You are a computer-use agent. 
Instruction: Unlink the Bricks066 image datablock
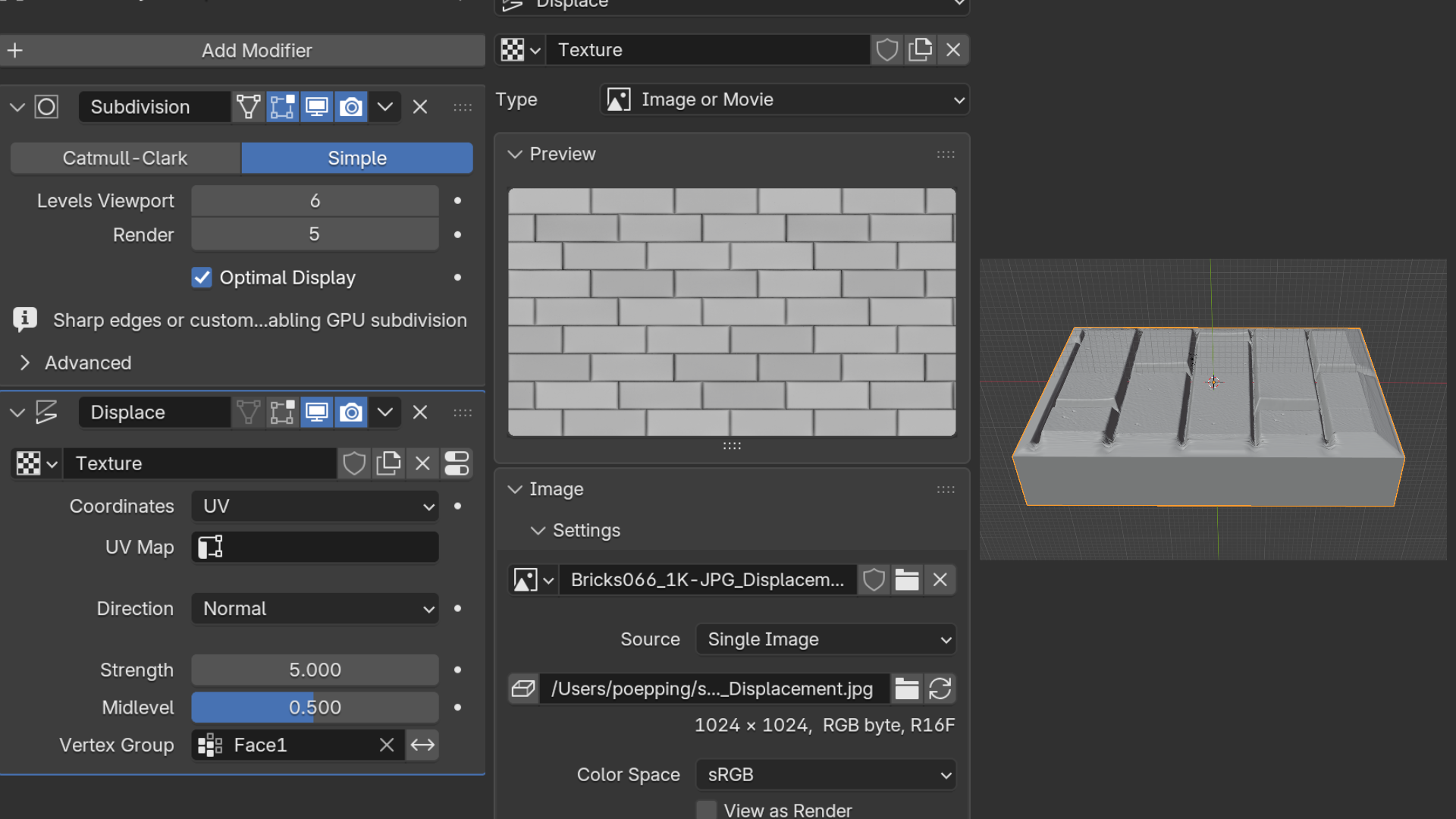(940, 580)
